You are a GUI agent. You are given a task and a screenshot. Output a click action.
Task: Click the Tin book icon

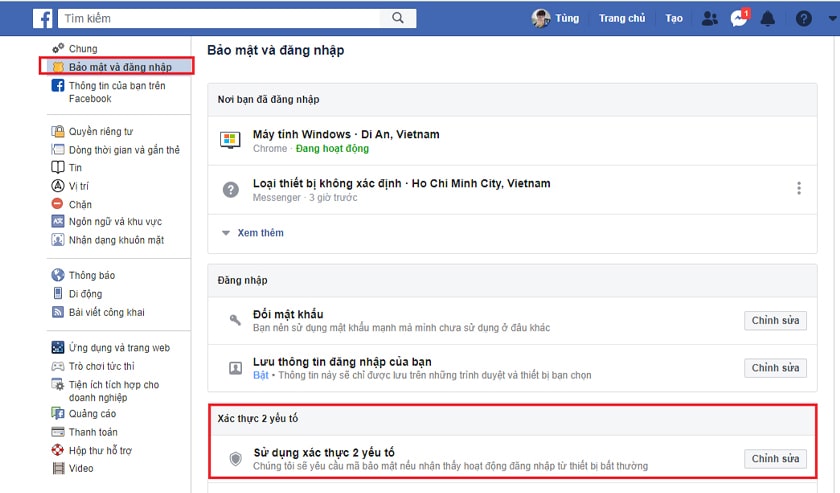58,167
